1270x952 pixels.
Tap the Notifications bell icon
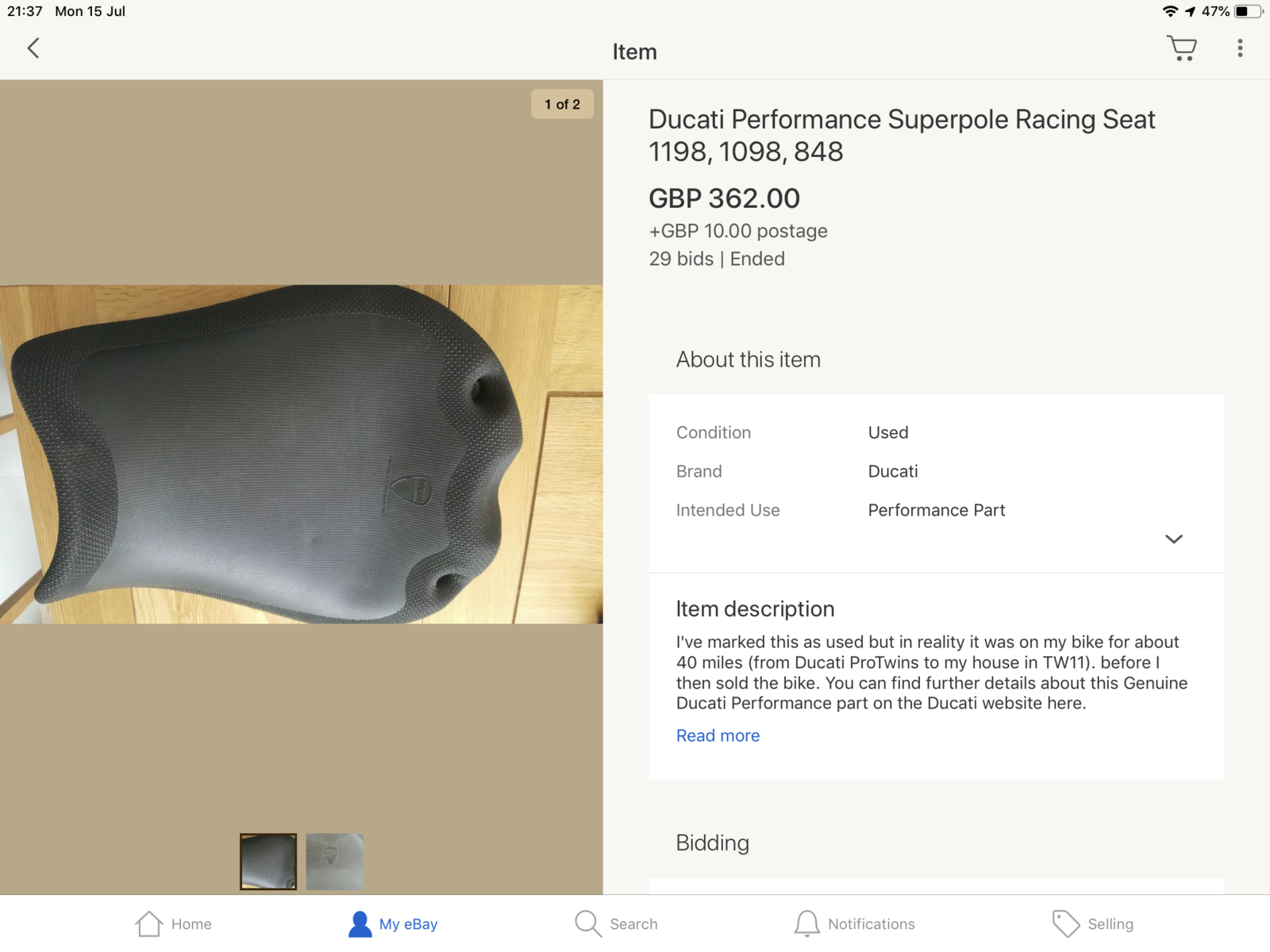pyautogui.click(x=806, y=923)
